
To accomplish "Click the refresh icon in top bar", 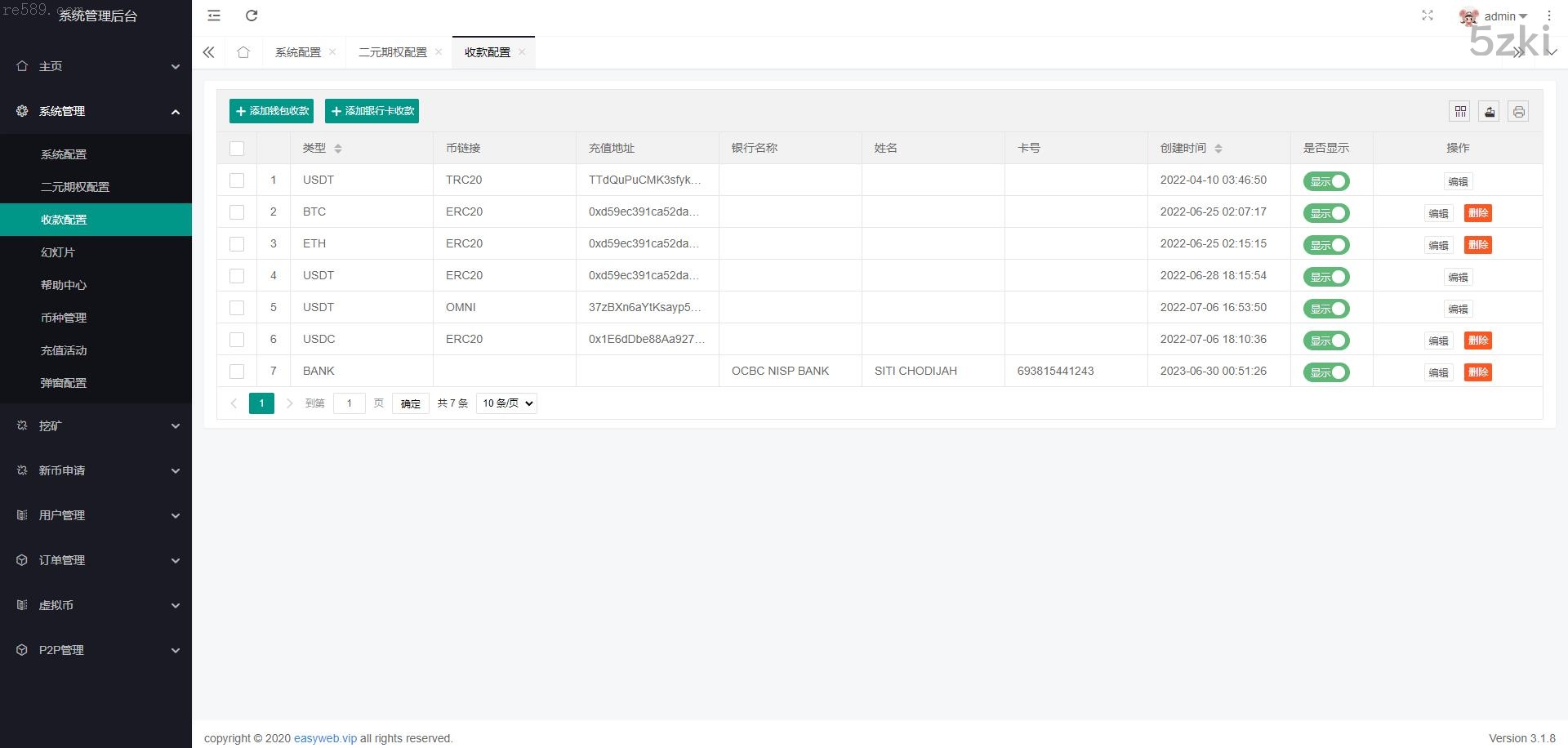I will (252, 16).
